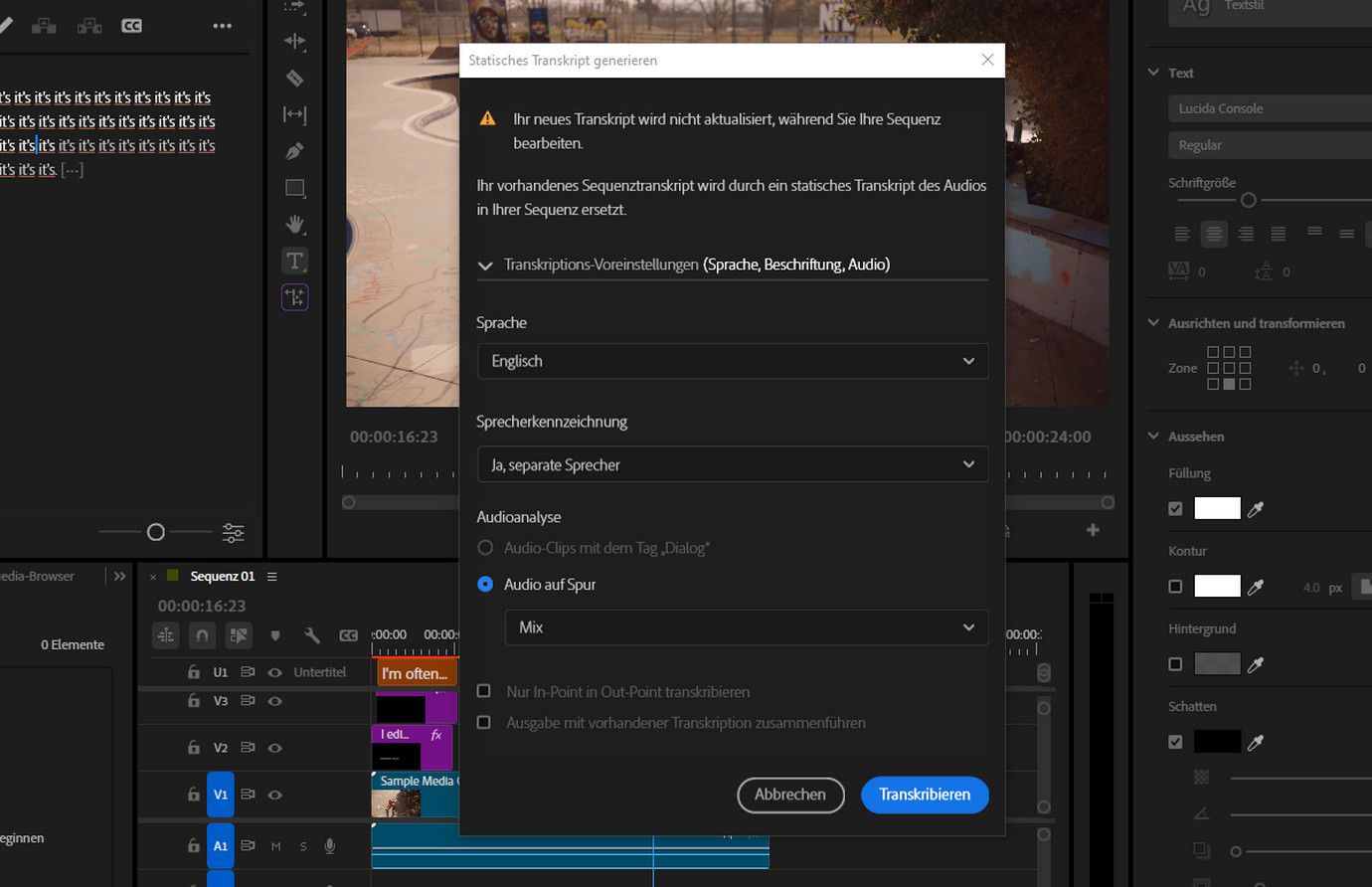The height and width of the screenshot is (887, 1372).
Task: Click the Abbrechen button
Action: [790, 795]
